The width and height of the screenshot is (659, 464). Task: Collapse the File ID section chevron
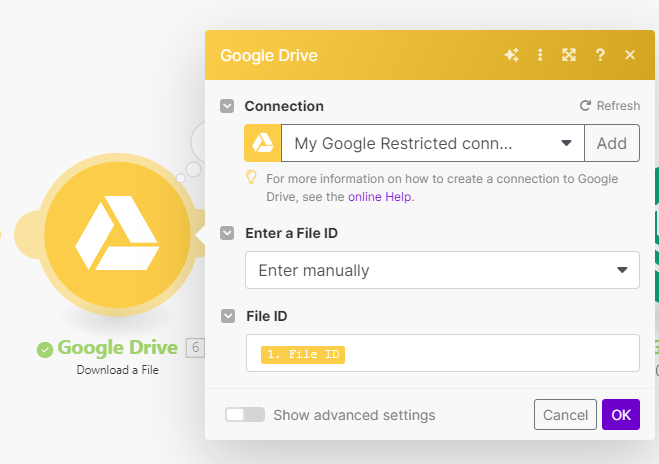click(228, 316)
